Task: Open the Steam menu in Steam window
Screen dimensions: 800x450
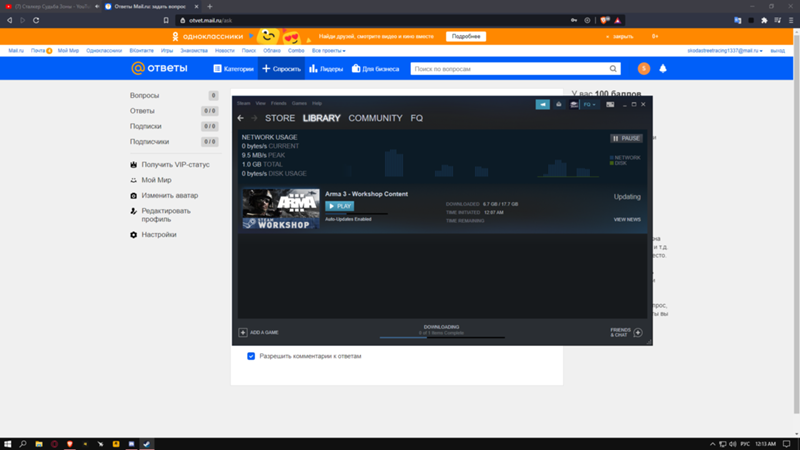Action: (x=243, y=103)
